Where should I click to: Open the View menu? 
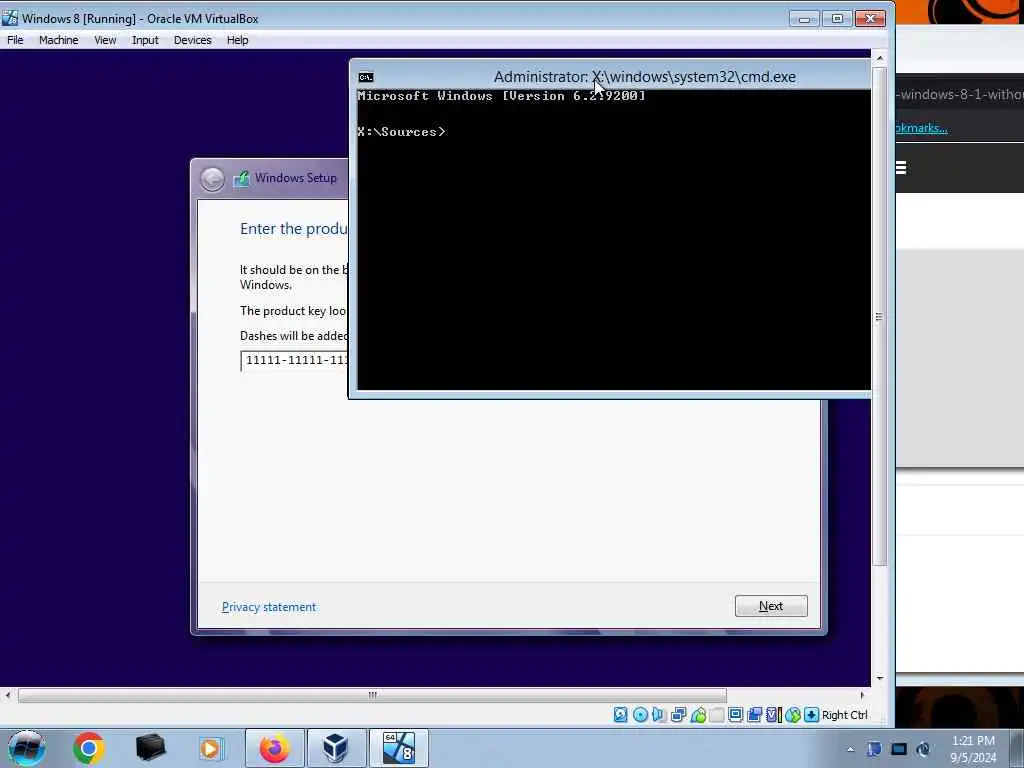coord(105,40)
